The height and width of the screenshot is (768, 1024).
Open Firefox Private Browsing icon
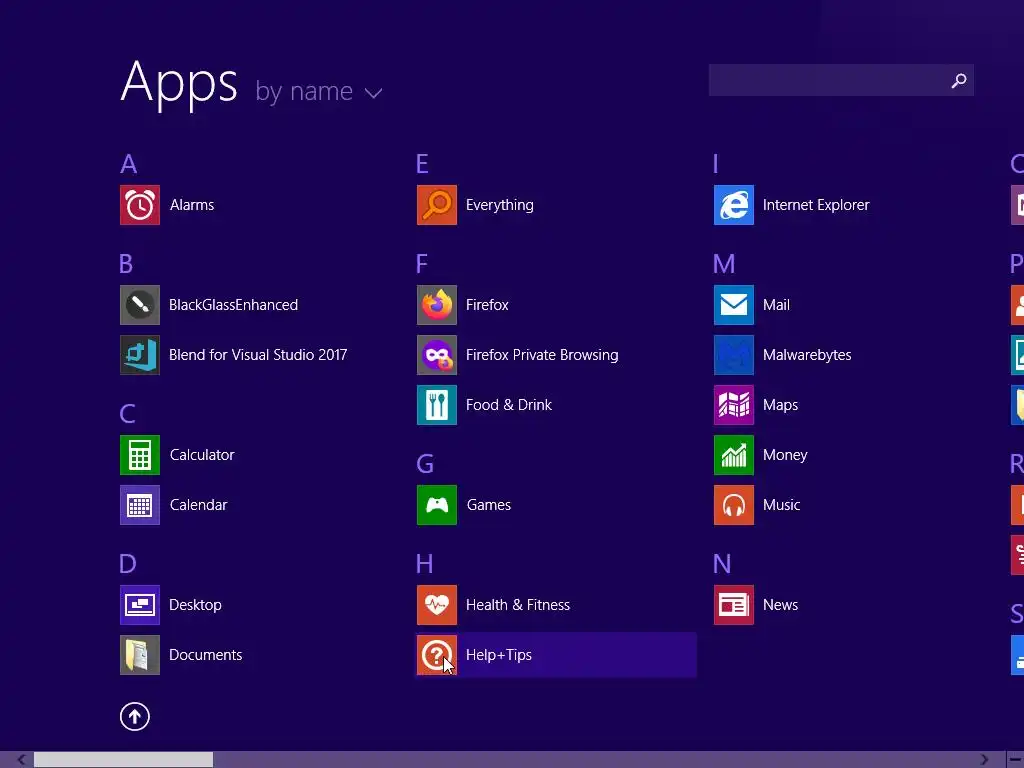(x=437, y=355)
